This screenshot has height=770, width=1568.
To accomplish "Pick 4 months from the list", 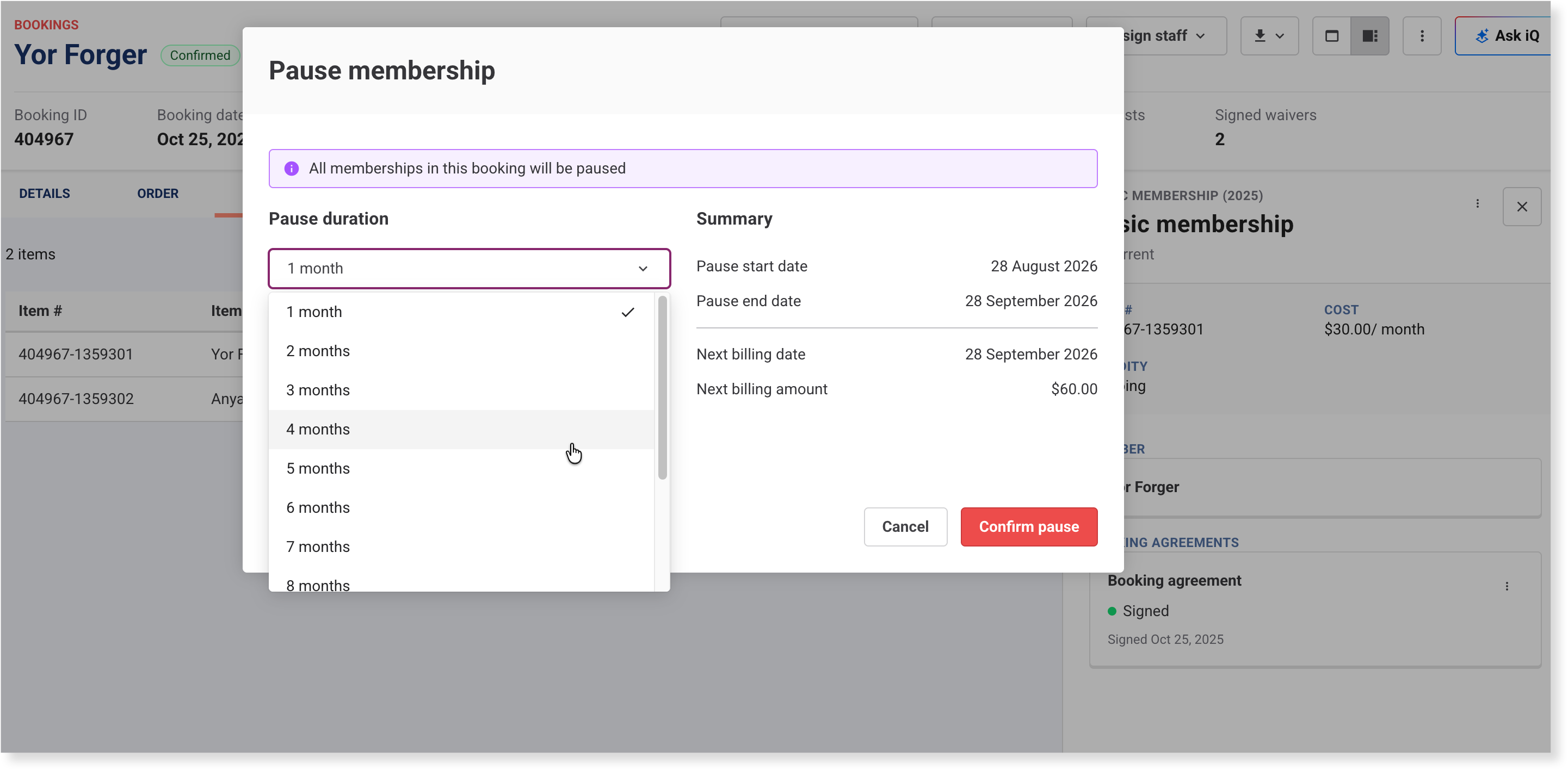I will (461, 430).
